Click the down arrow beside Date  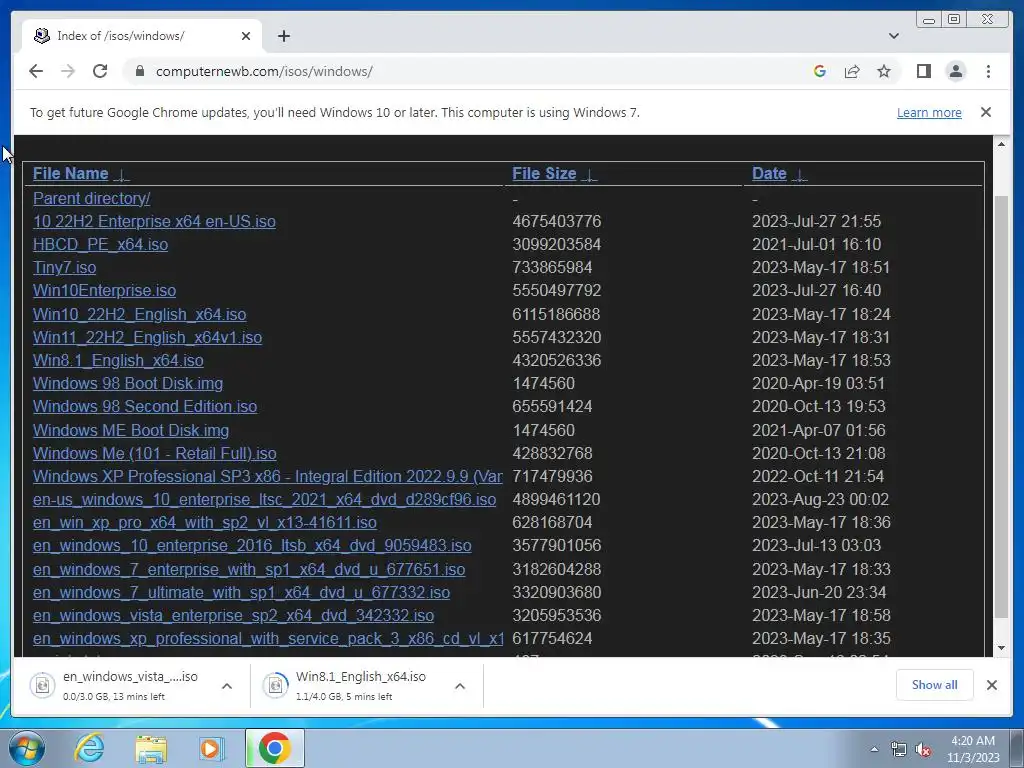click(x=799, y=174)
